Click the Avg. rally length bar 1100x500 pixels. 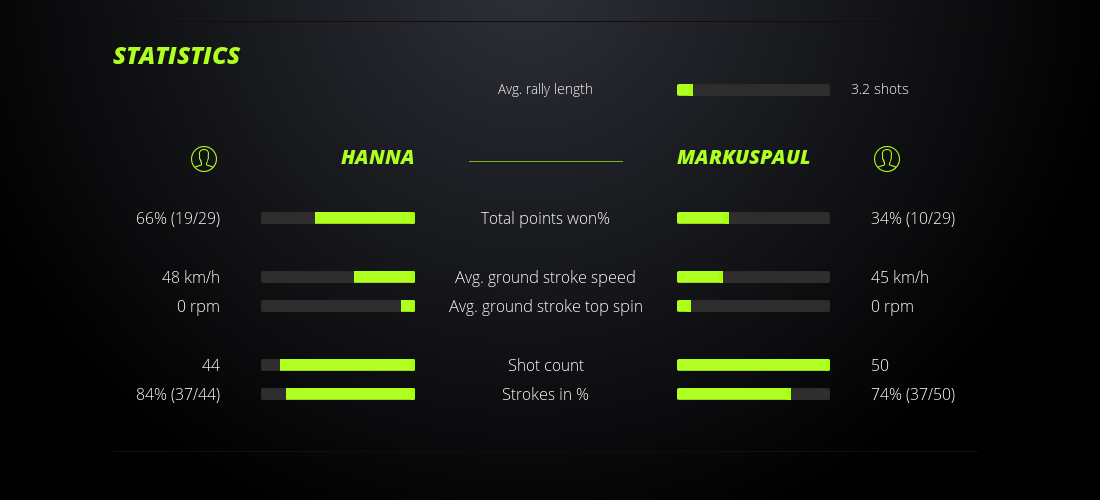click(753, 90)
